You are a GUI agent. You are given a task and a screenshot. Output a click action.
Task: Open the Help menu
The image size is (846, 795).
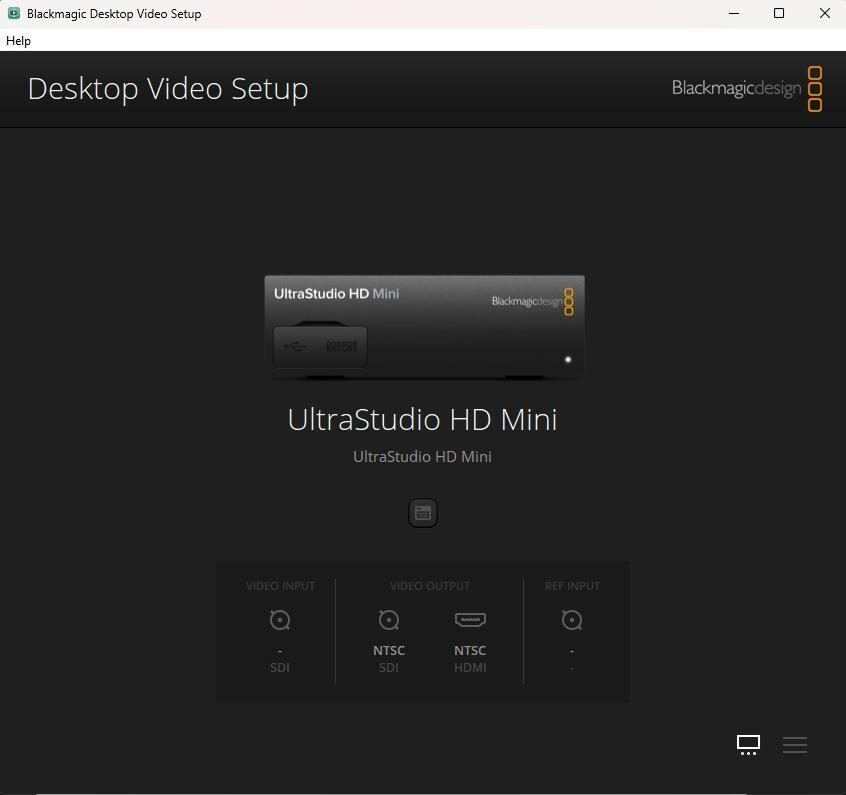[18, 41]
